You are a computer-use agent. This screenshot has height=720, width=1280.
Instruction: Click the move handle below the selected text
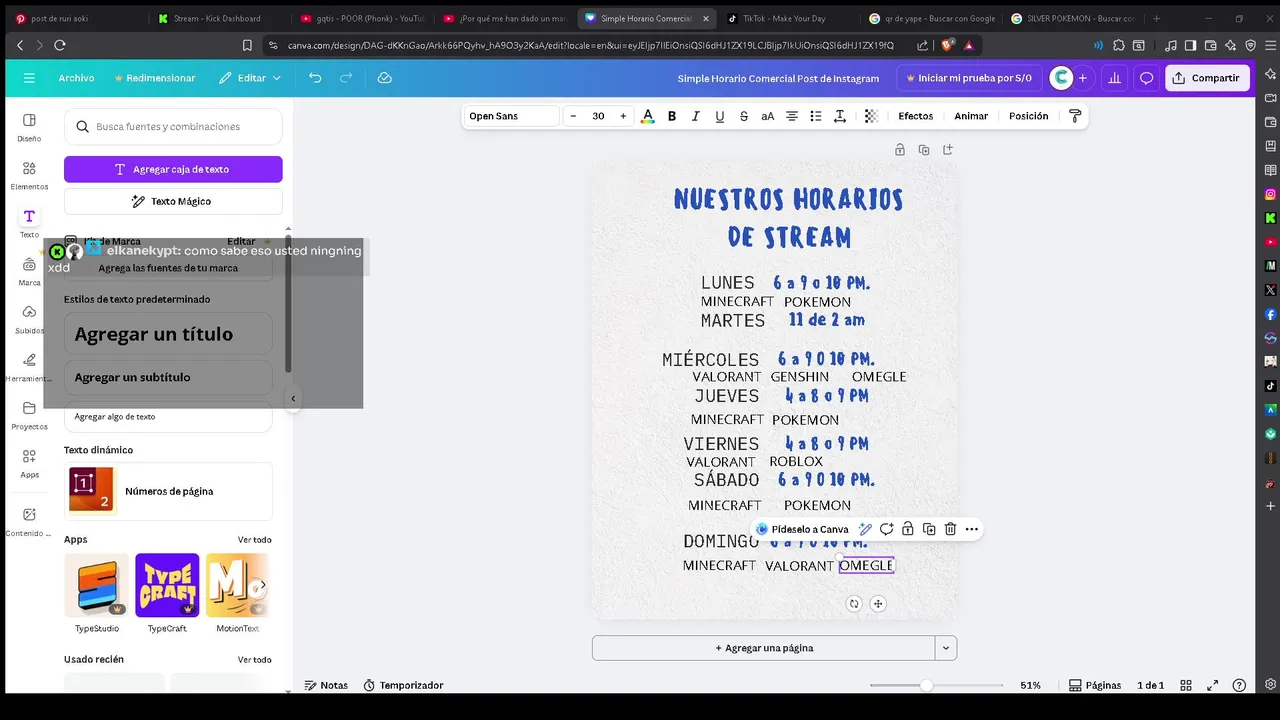pos(878,604)
